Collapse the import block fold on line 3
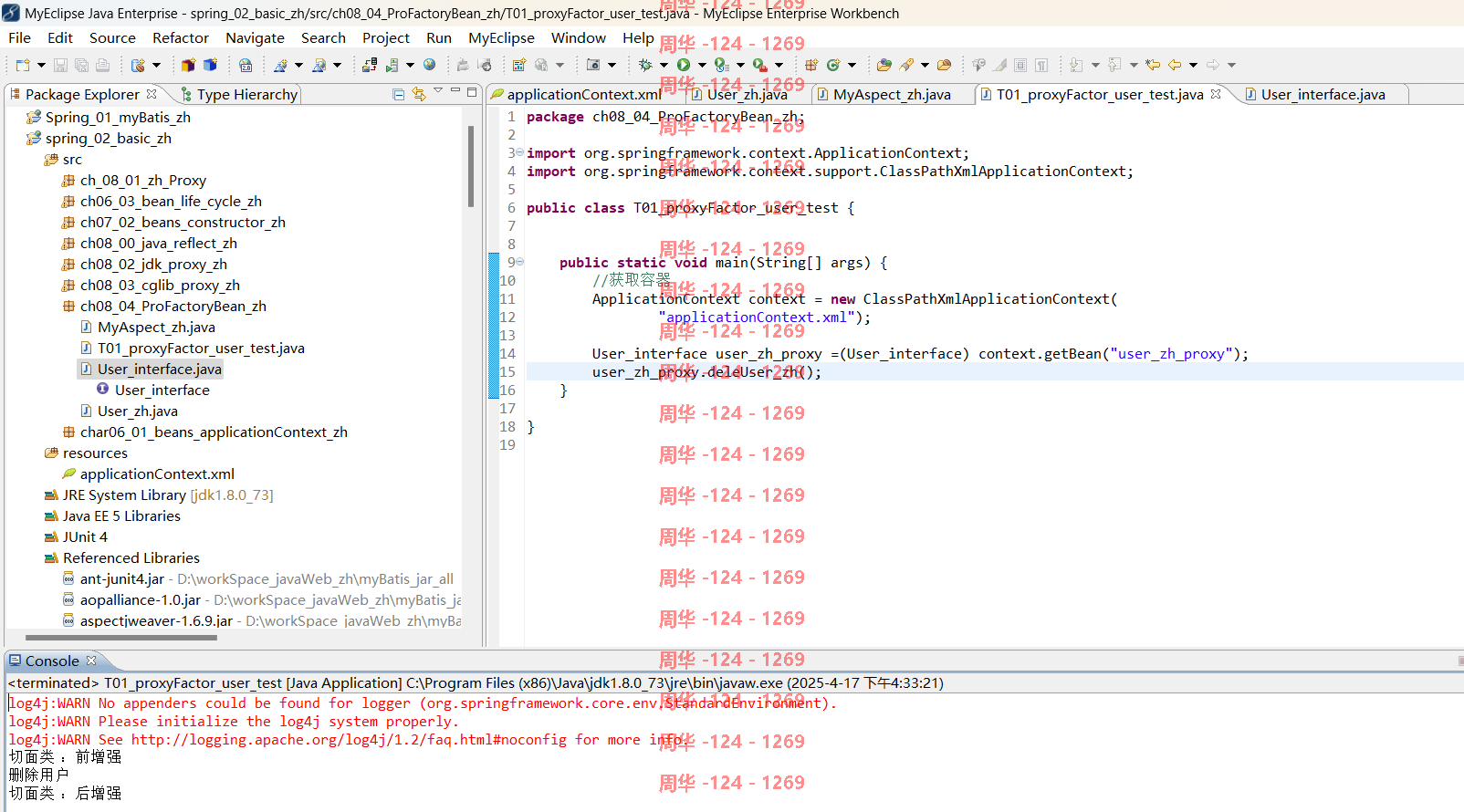 coord(520,152)
